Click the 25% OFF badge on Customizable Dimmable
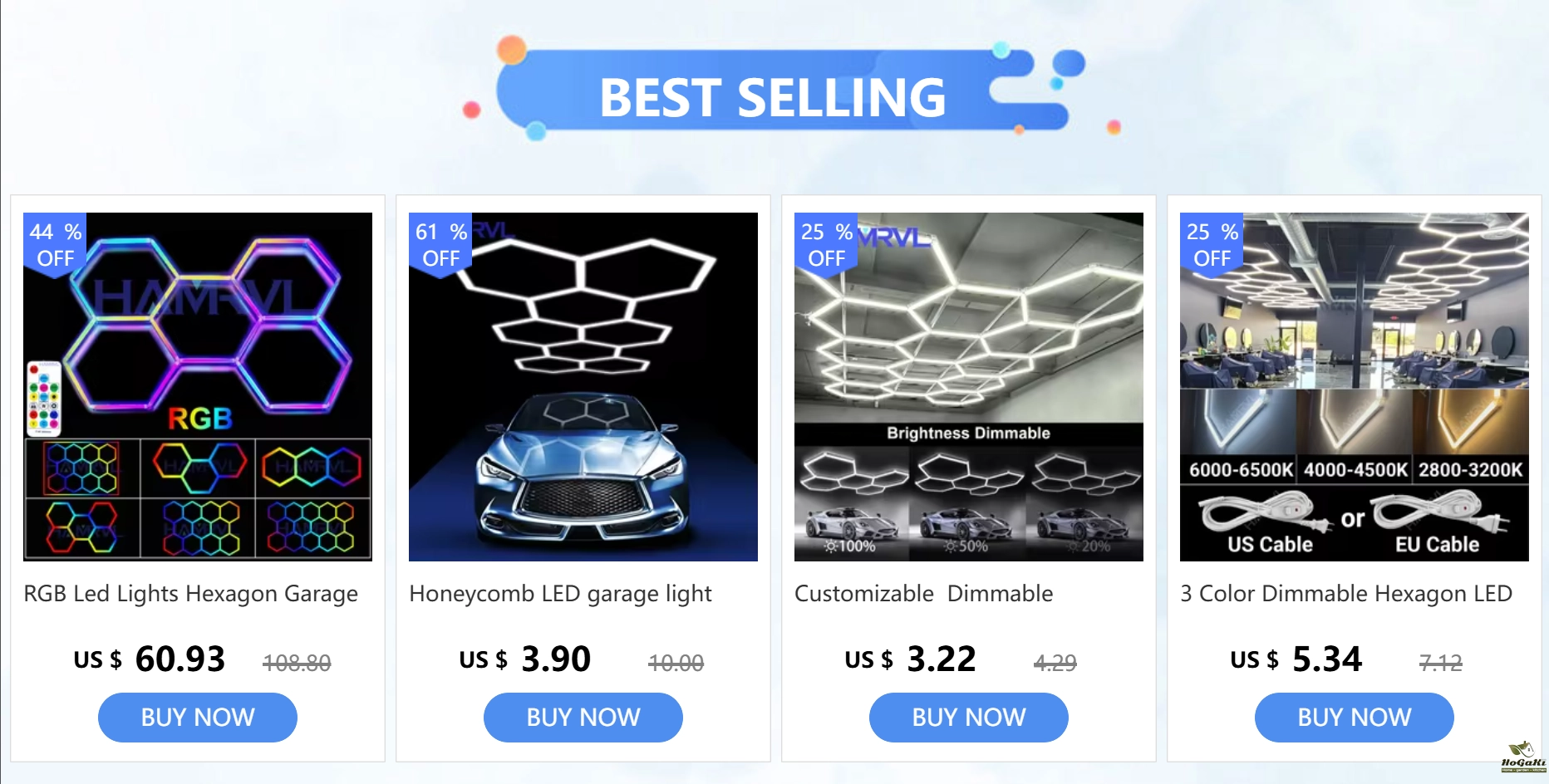The width and height of the screenshot is (1549, 784). (x=826, y=244)
